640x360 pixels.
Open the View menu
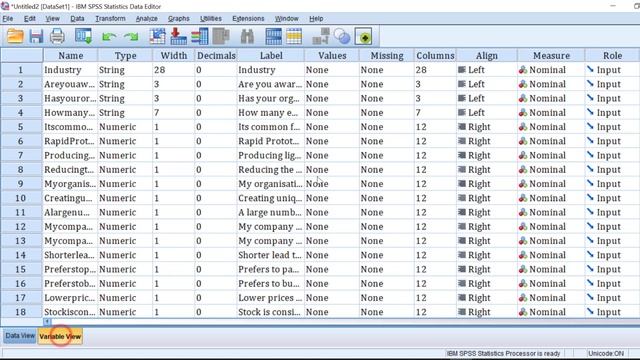point(52,18)
